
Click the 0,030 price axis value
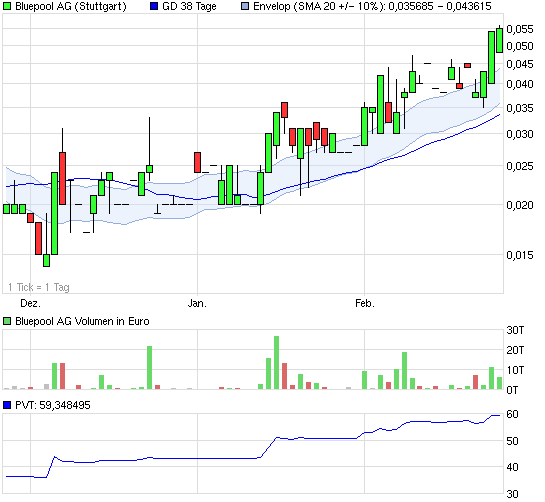[x=520, y=134]
